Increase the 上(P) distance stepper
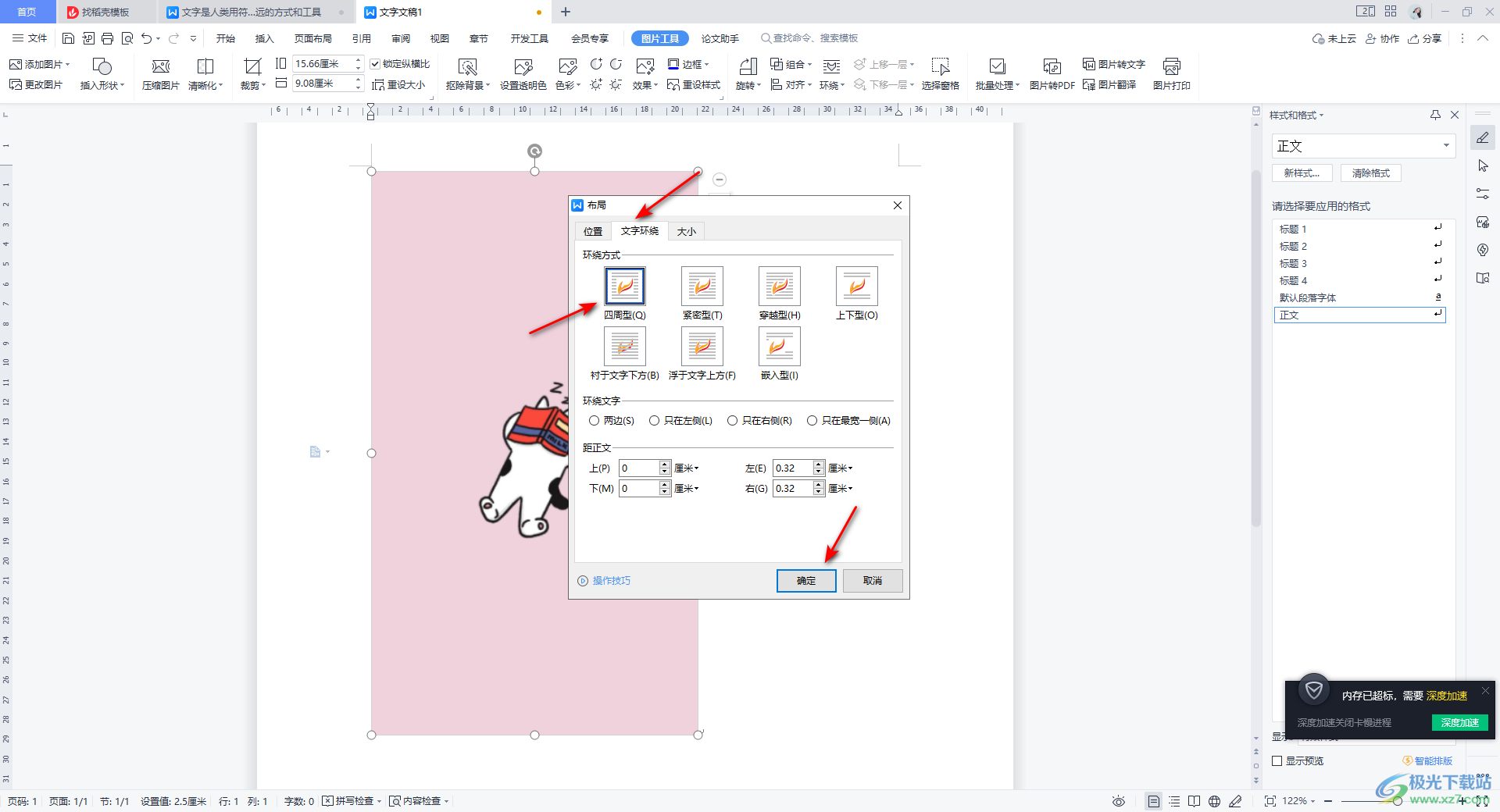This screenshot has width=1500, height=812. (x=665, y=465)
